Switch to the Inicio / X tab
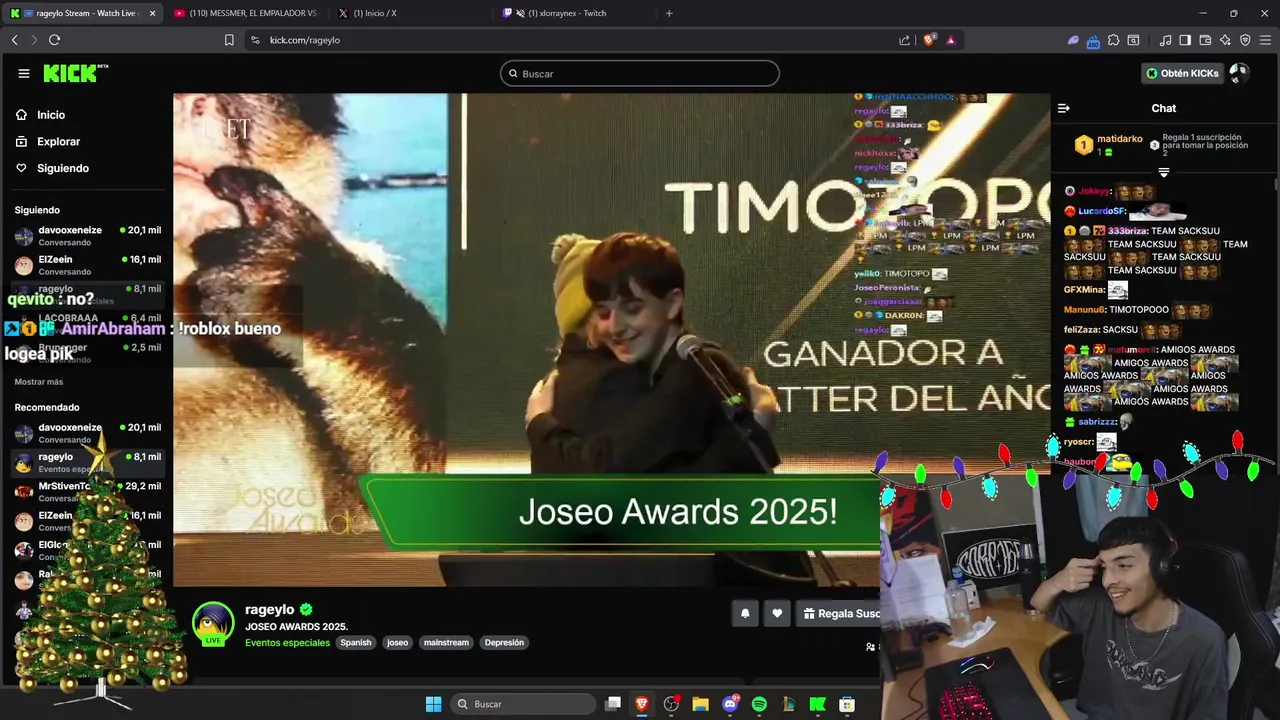This screenshot has height=720, width=1280. [x=410, y=13]
